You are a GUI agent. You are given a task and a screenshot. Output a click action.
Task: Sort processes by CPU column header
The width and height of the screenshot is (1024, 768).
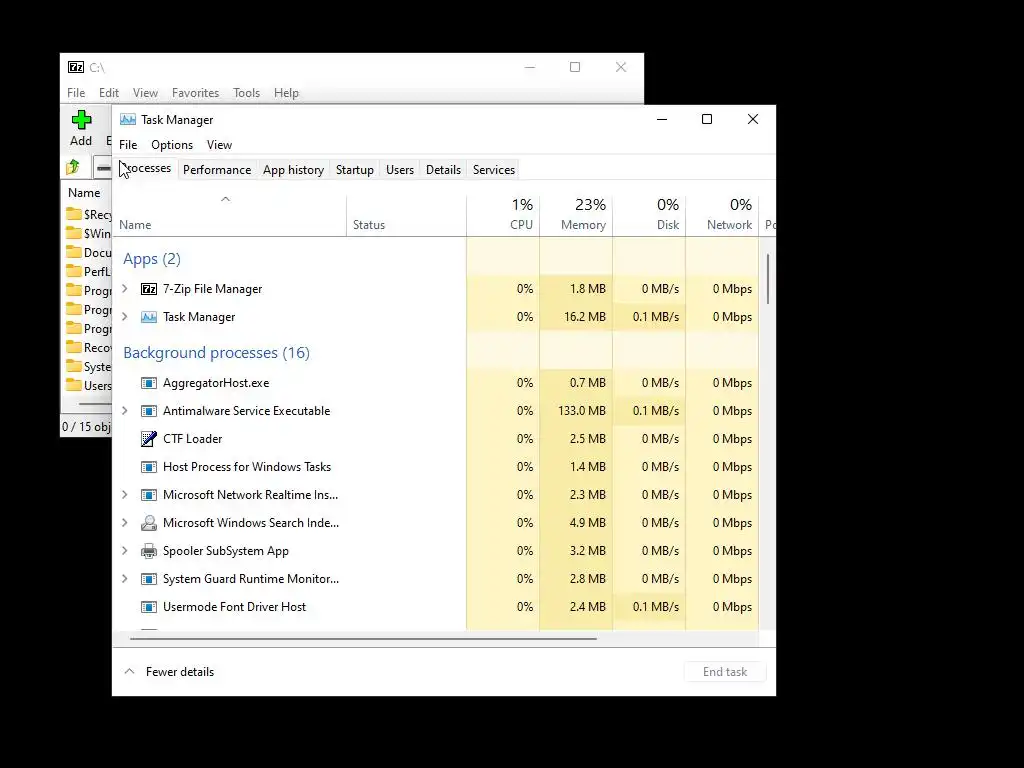(503, 214)
